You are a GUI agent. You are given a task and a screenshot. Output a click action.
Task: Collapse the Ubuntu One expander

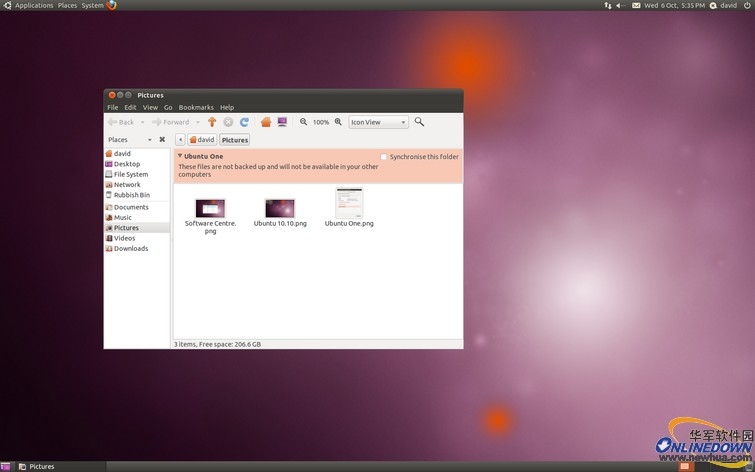180,156
